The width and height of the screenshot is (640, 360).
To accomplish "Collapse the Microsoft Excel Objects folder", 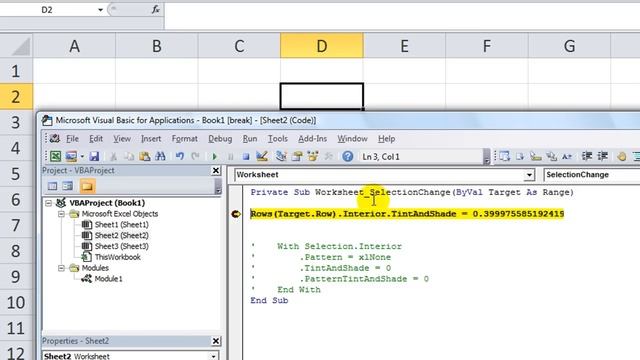I will coord(61,214).
